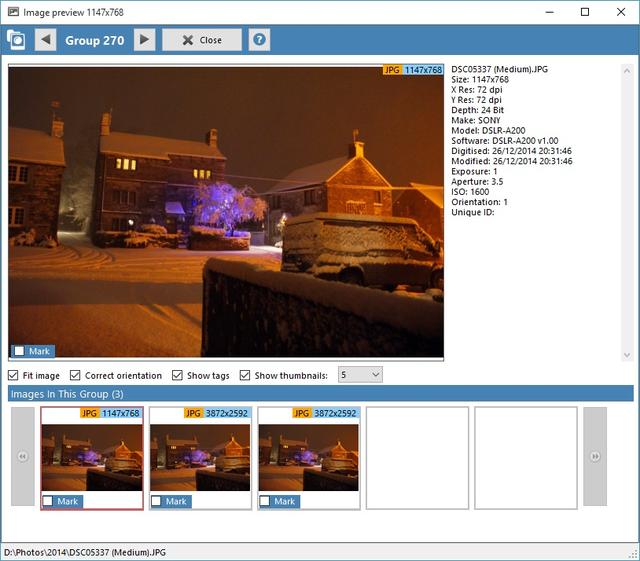Mark the large preview image
640x561 pixels.
[19, 351]
